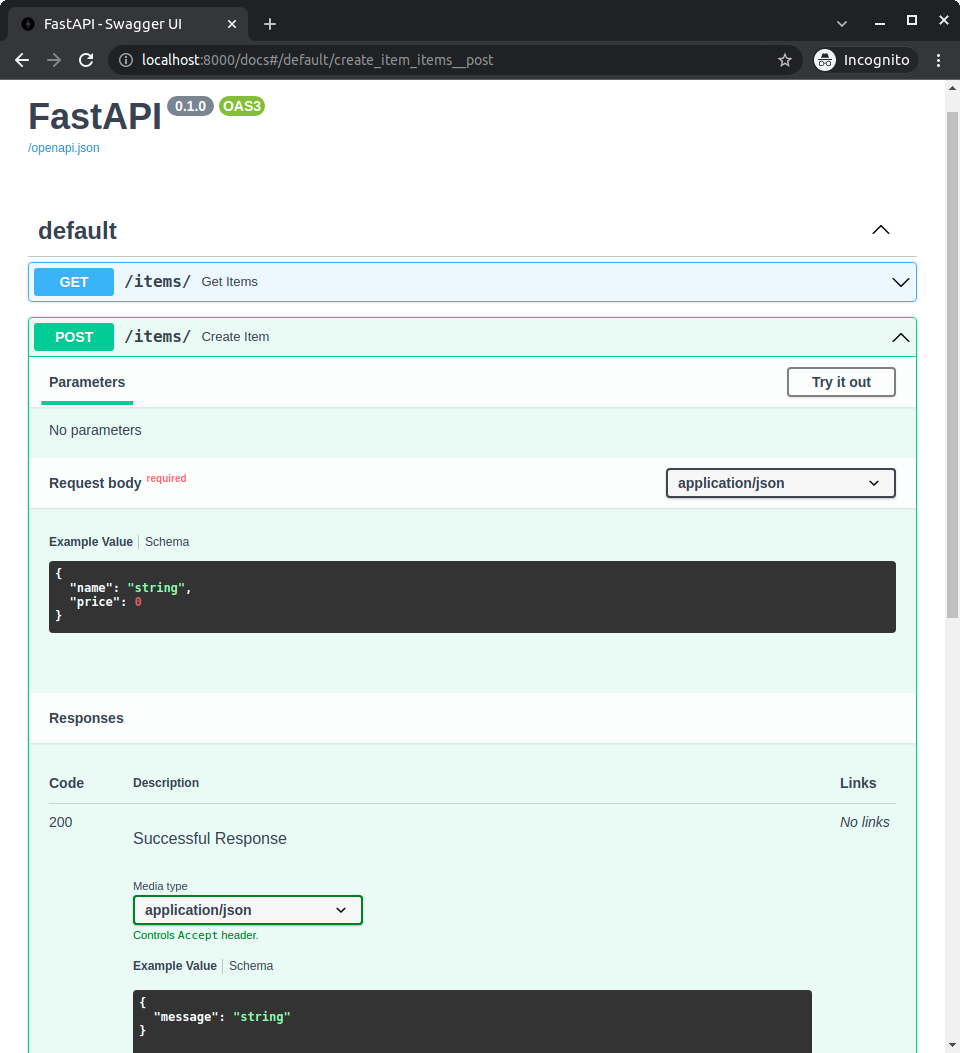Screen dimensions: 960x1053
Task: Click the Try it out button
Action: (x=840, y=382)
